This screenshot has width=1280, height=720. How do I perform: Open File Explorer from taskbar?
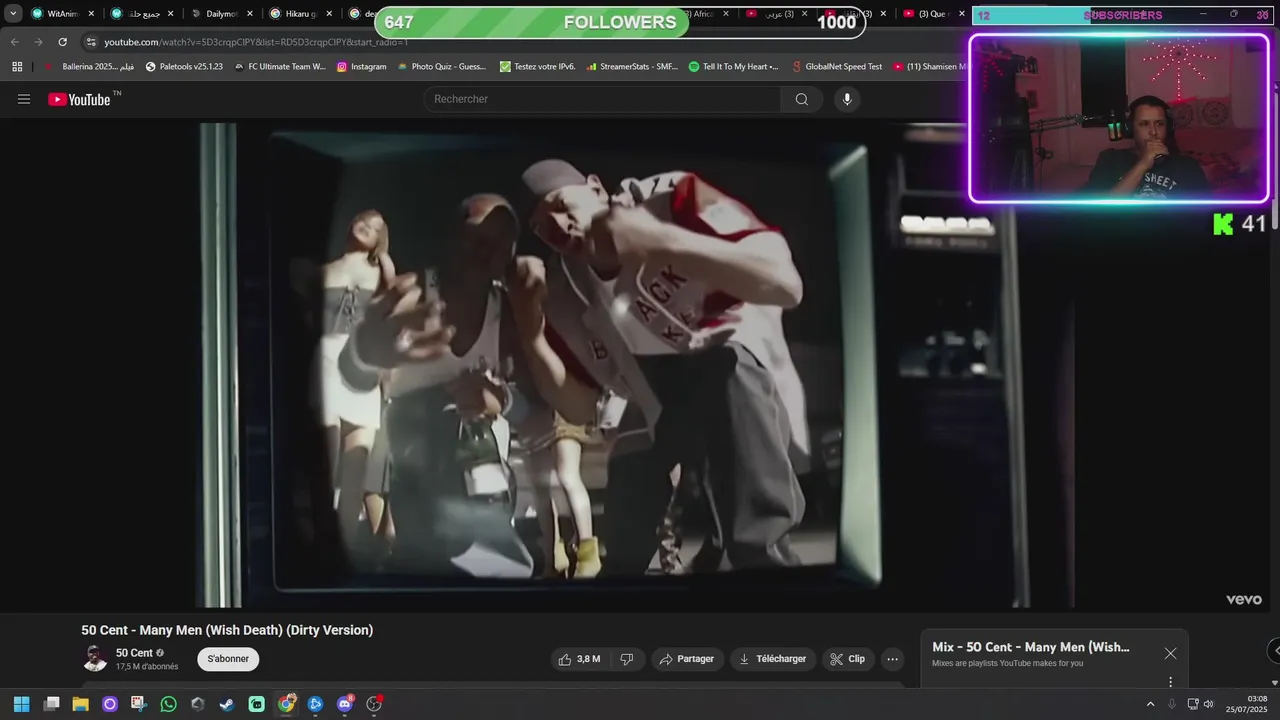coord(80,704)
